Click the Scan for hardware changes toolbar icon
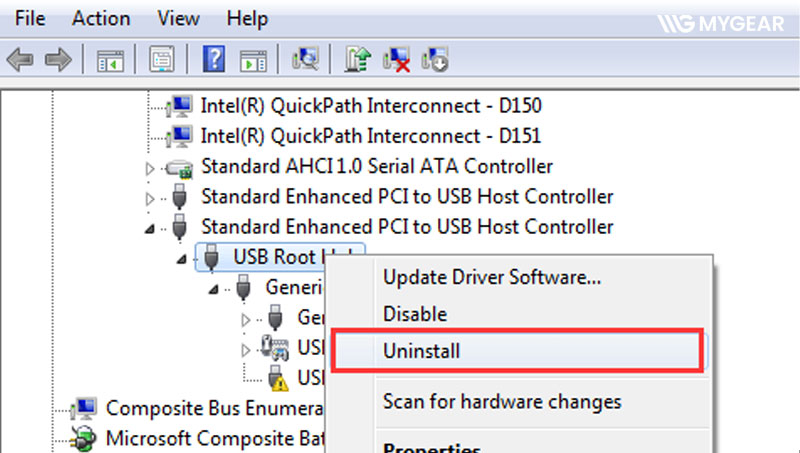Viewport: 800px width, 453px height. 305,60
